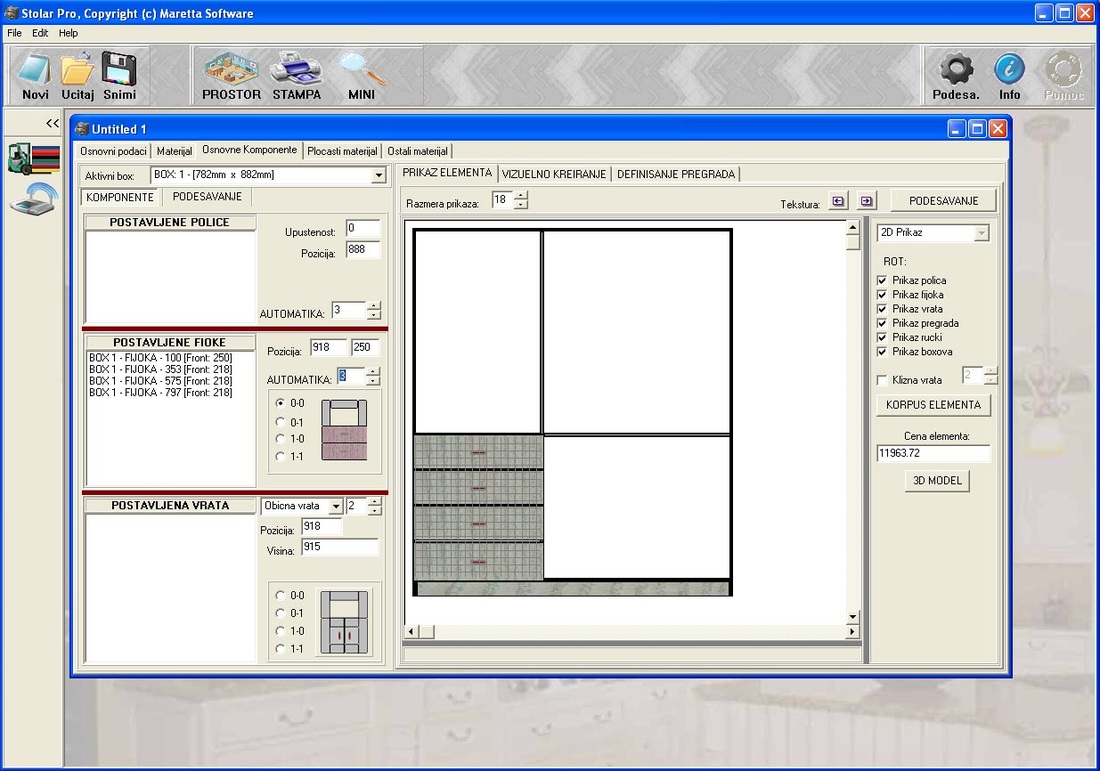Viewport: 1100px width, 771px height.
Task: Click the 3D MODEL button
Action: (x=937, y=481)
